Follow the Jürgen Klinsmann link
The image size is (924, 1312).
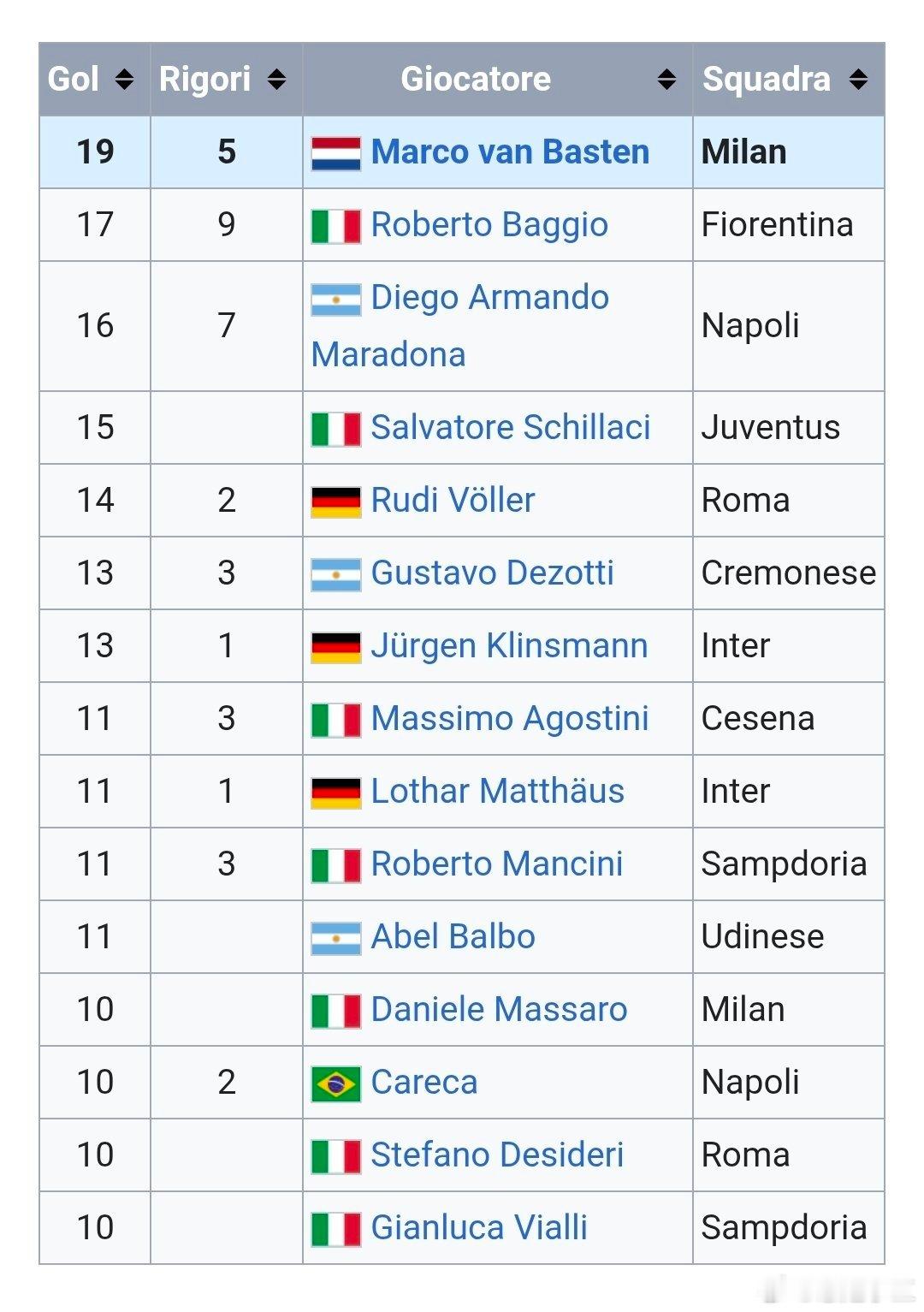click(x=509, y=645)
